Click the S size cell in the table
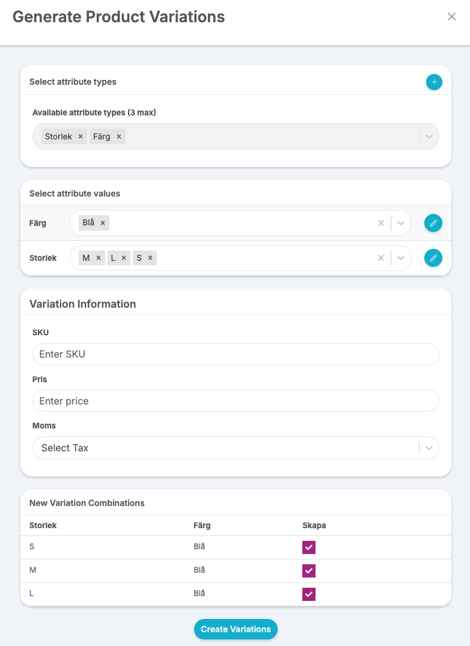The image size is (470, 646). tap(32, 547)
